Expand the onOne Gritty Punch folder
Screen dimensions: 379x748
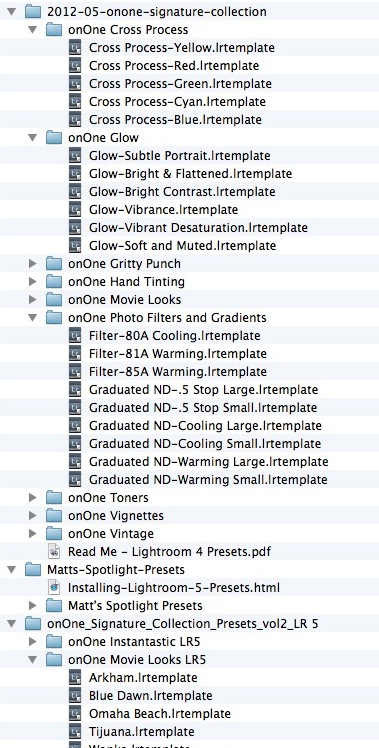point(32,263)
